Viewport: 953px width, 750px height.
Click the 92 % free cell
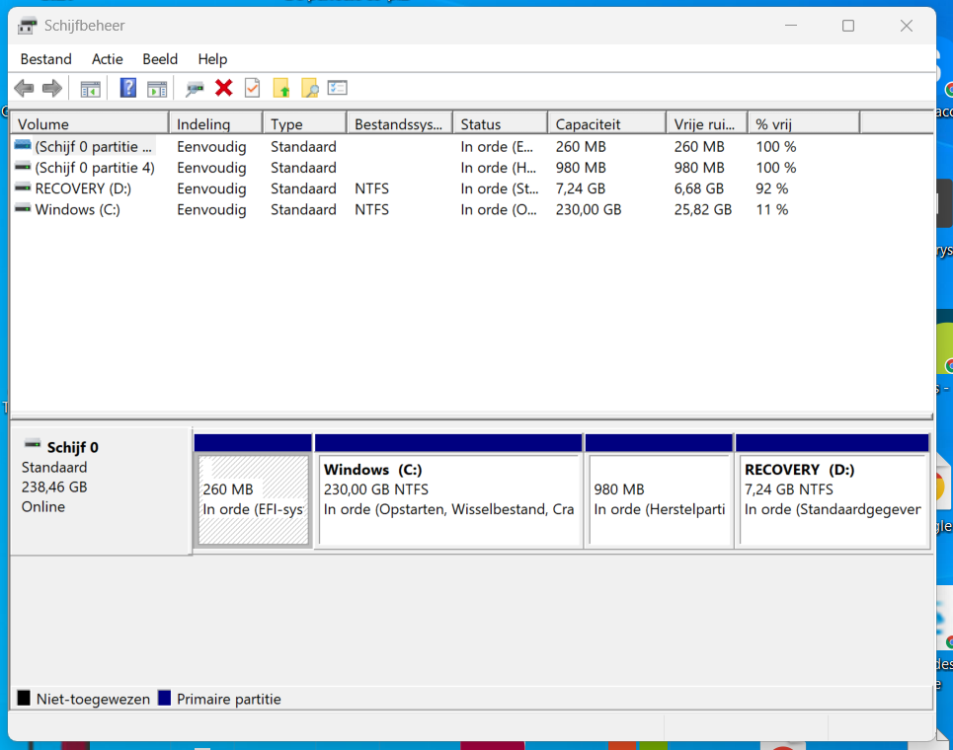click(772, 188)
